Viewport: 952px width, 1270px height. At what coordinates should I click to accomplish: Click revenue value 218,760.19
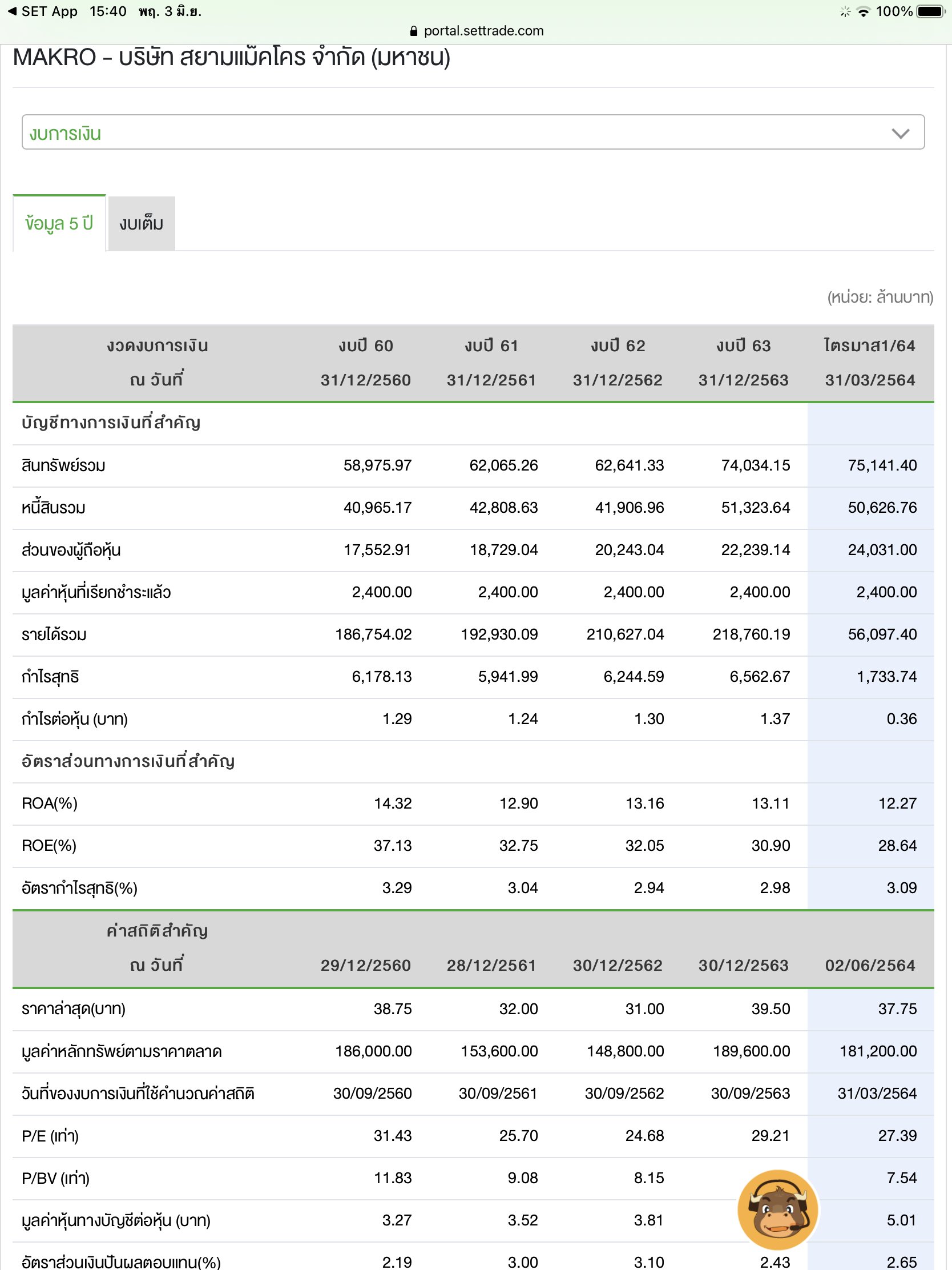point(751,634)
